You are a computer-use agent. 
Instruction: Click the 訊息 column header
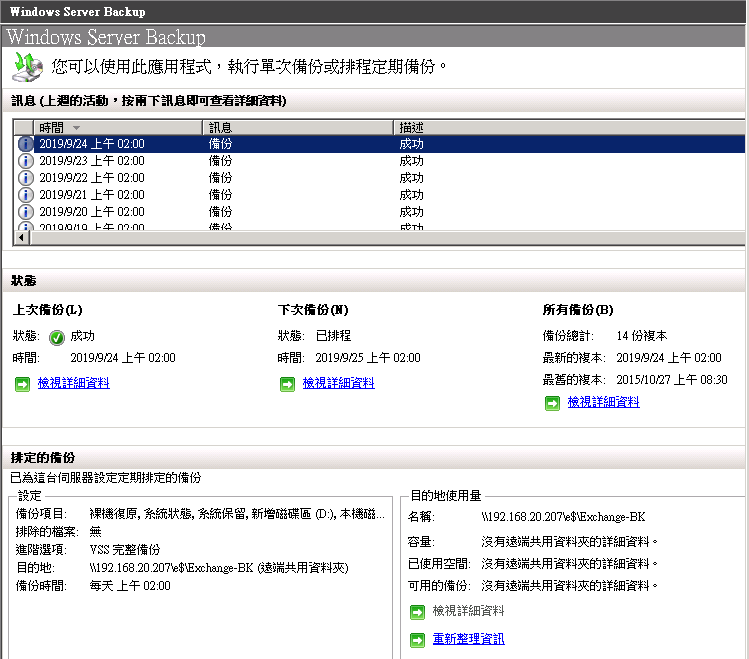[298, 128]
